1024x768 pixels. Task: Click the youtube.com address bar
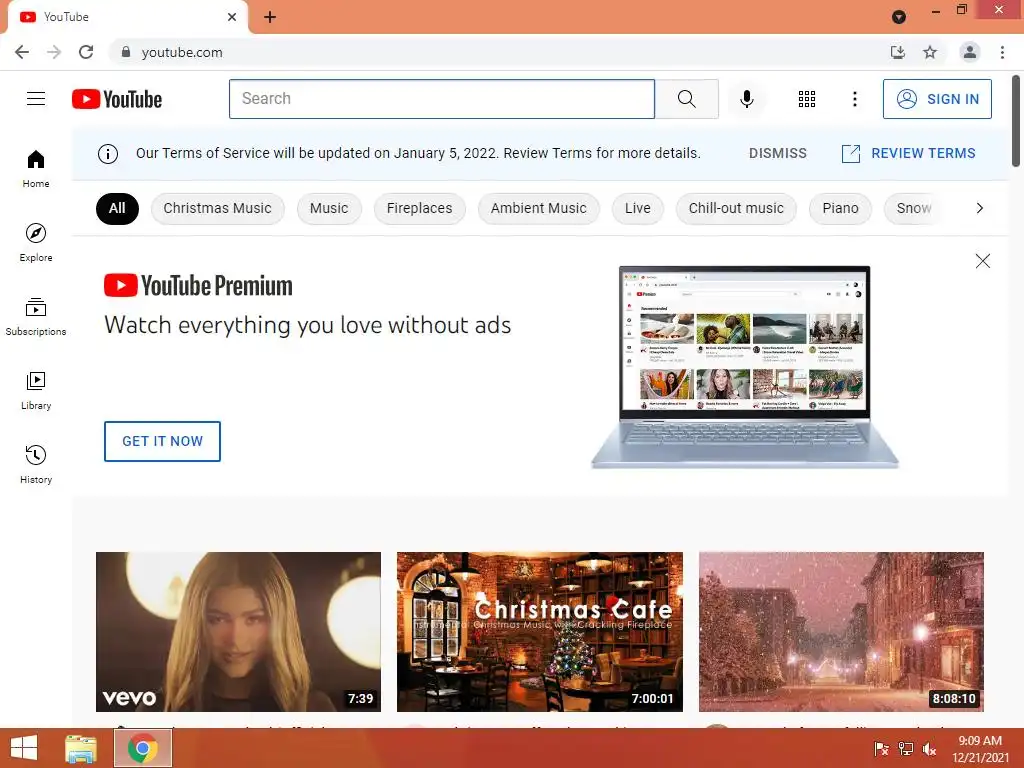click(x=496, y=52)
